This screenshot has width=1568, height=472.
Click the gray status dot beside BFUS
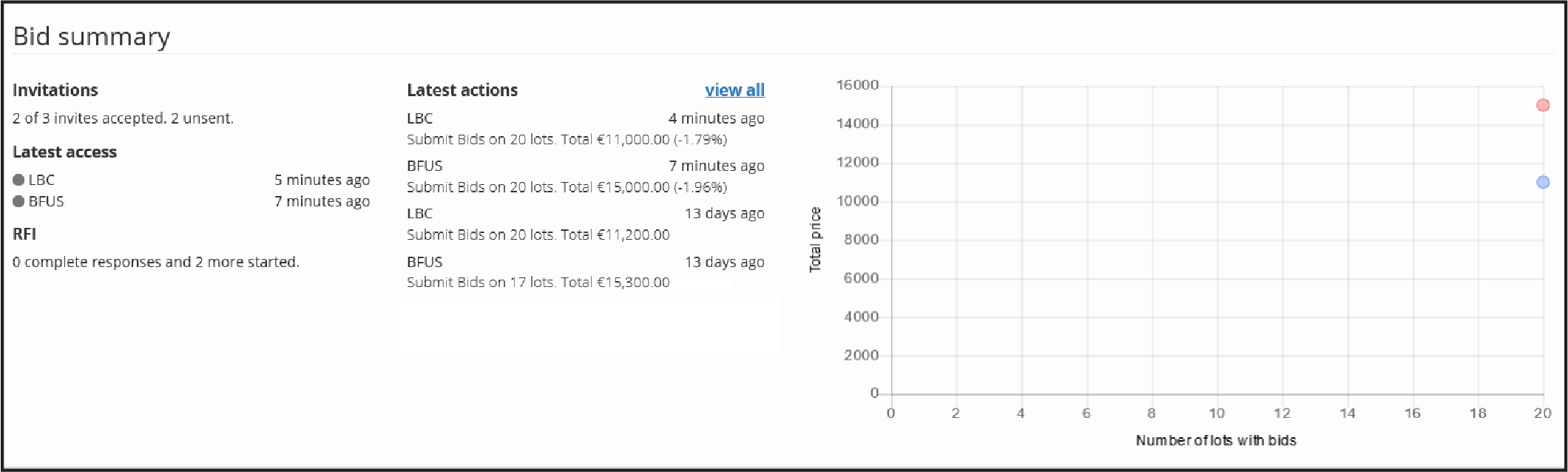[18, 201]
